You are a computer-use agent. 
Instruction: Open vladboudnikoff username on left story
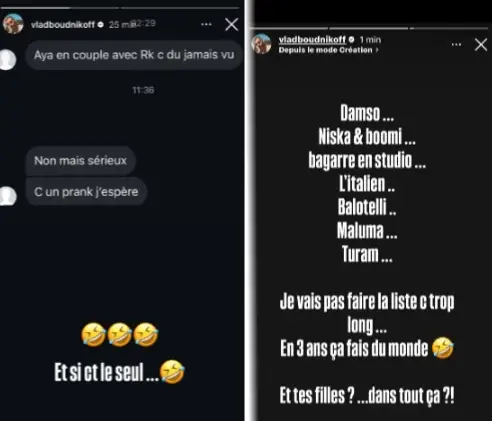point(63,25)
